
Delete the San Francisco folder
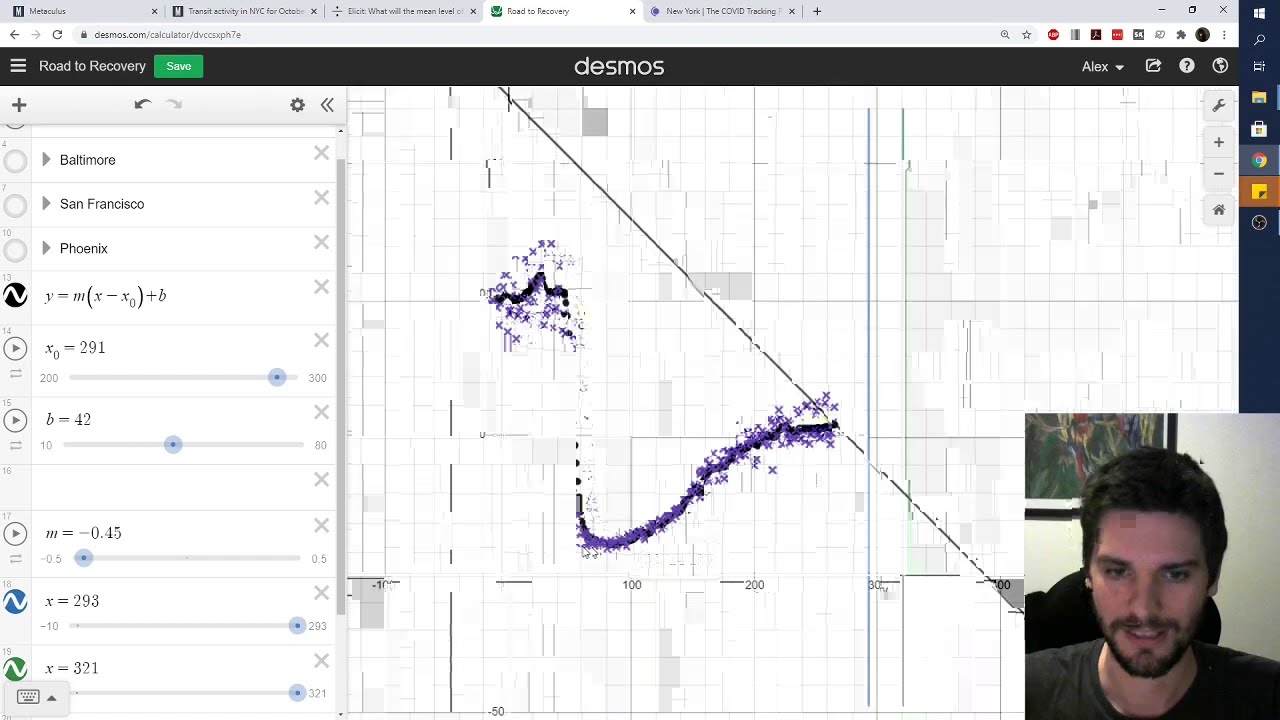(321, 197)
